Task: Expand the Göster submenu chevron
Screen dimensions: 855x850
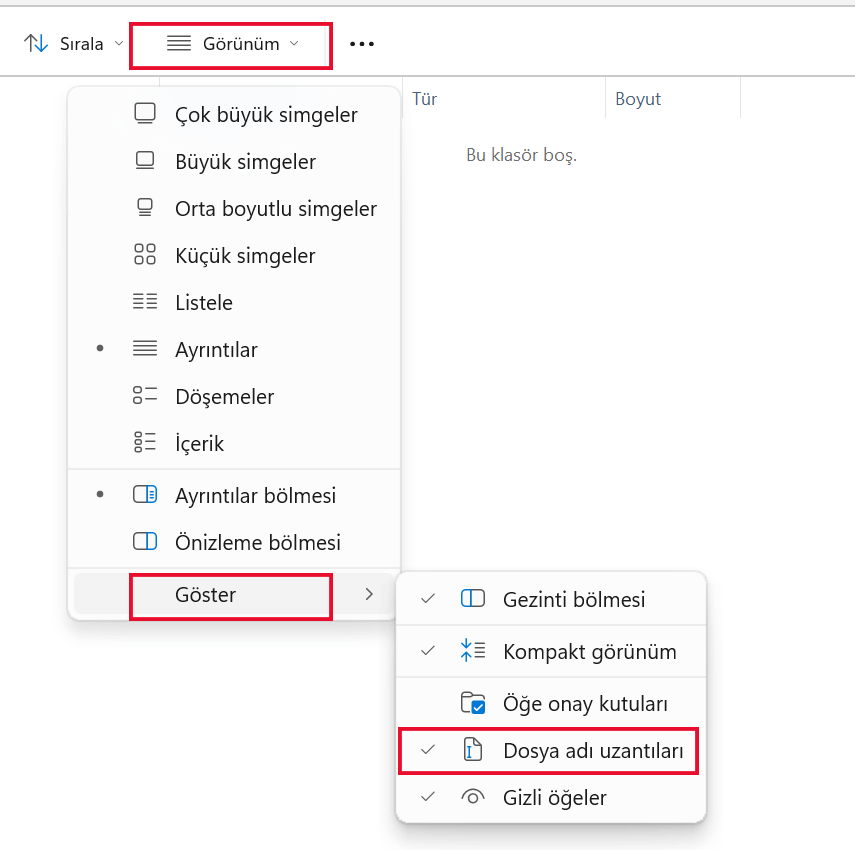Action: click(369, 594)
